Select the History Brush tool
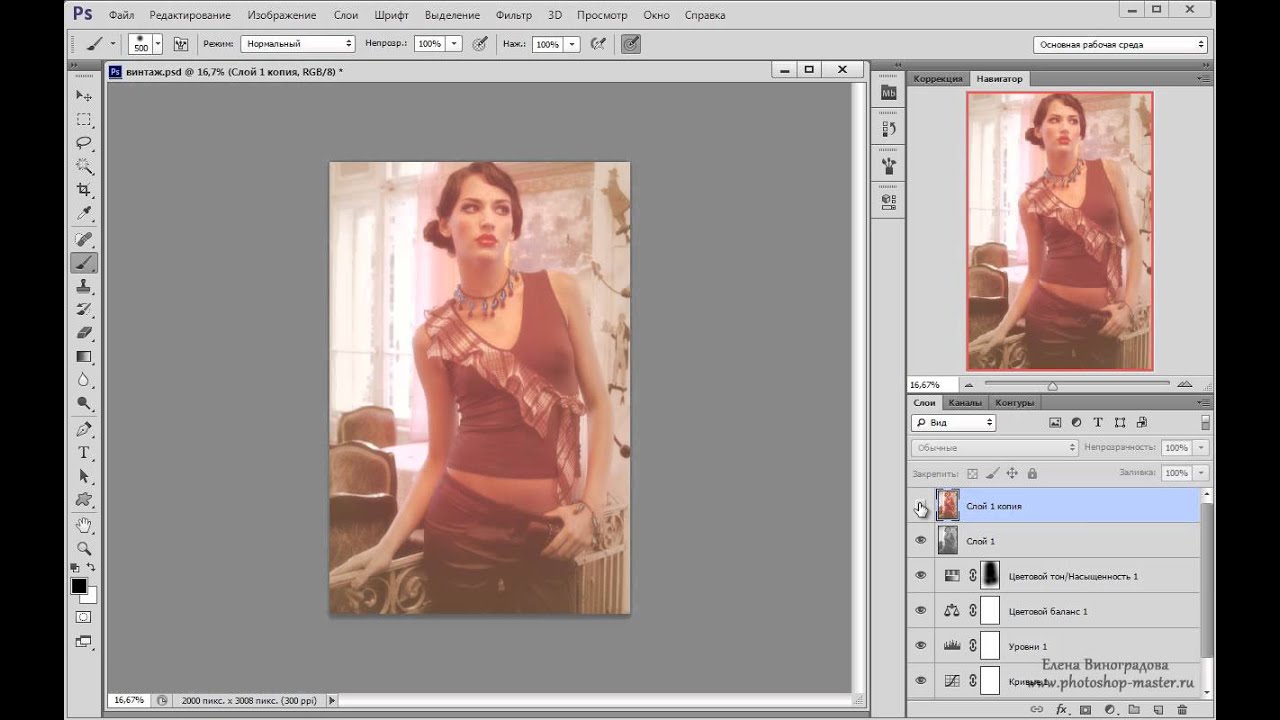1280x720 pixels. (84, 310)
